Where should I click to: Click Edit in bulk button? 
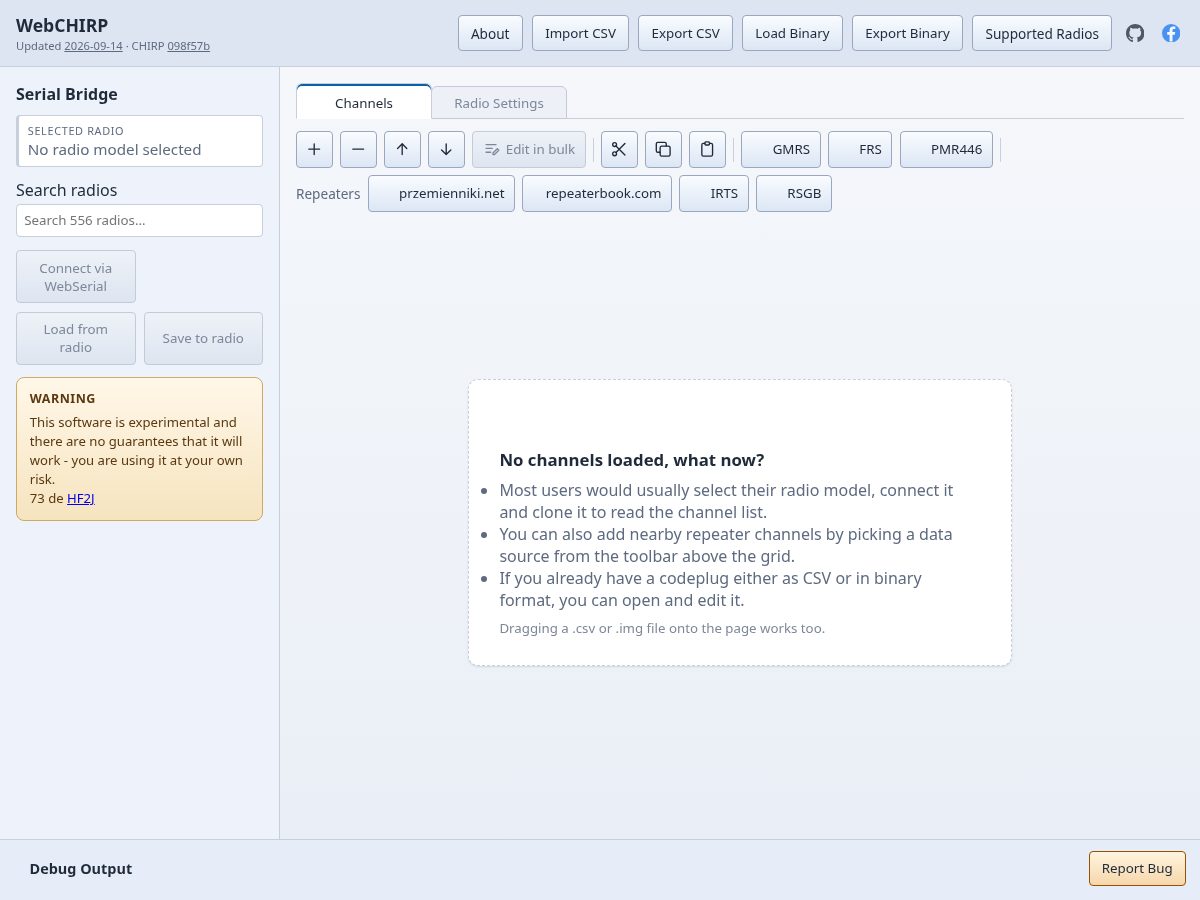[529, 149]
